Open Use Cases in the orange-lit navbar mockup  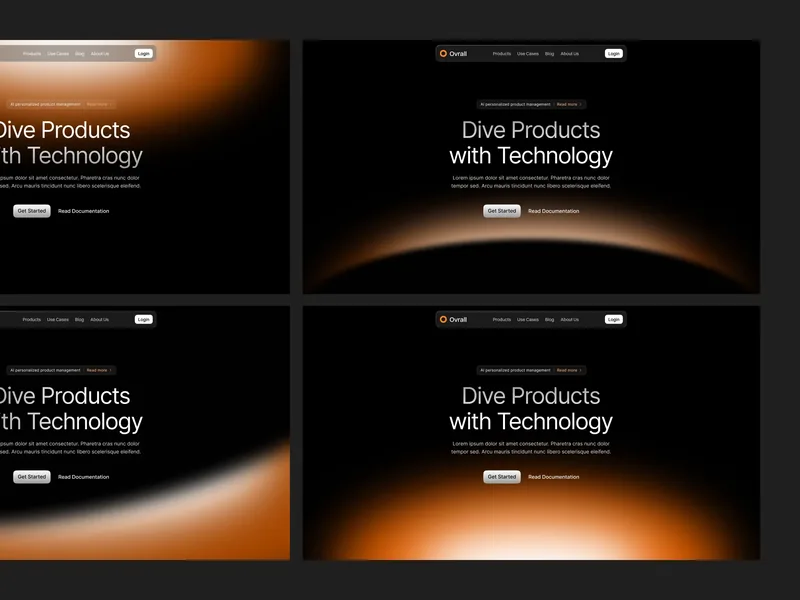click(58, 54)
